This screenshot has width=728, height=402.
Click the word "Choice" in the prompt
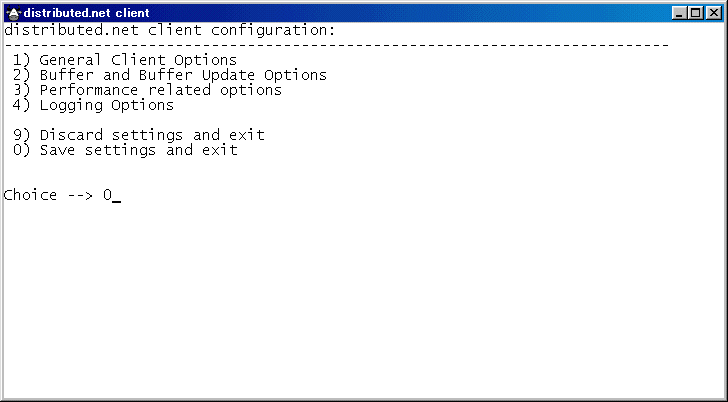tap(31, 195)
